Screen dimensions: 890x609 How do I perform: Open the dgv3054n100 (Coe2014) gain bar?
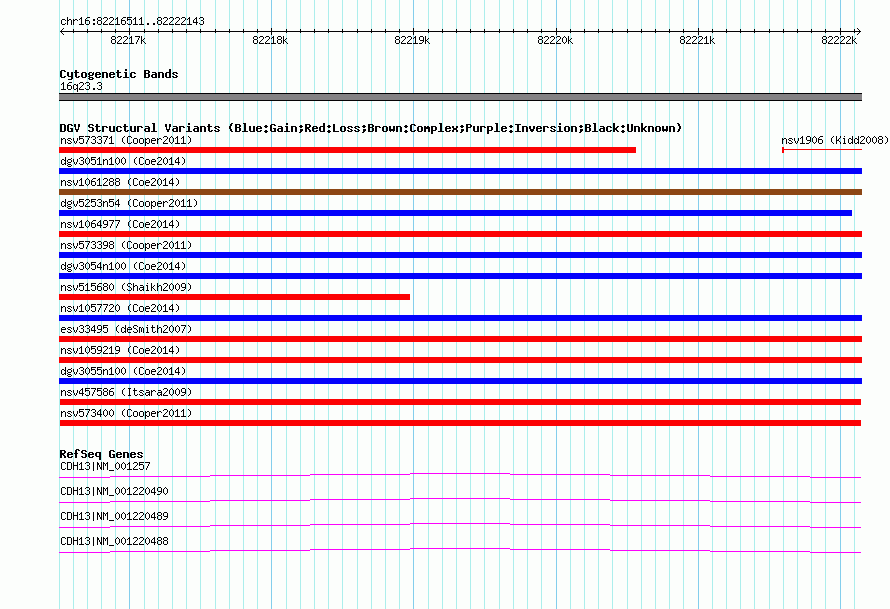tap(460, 276)
